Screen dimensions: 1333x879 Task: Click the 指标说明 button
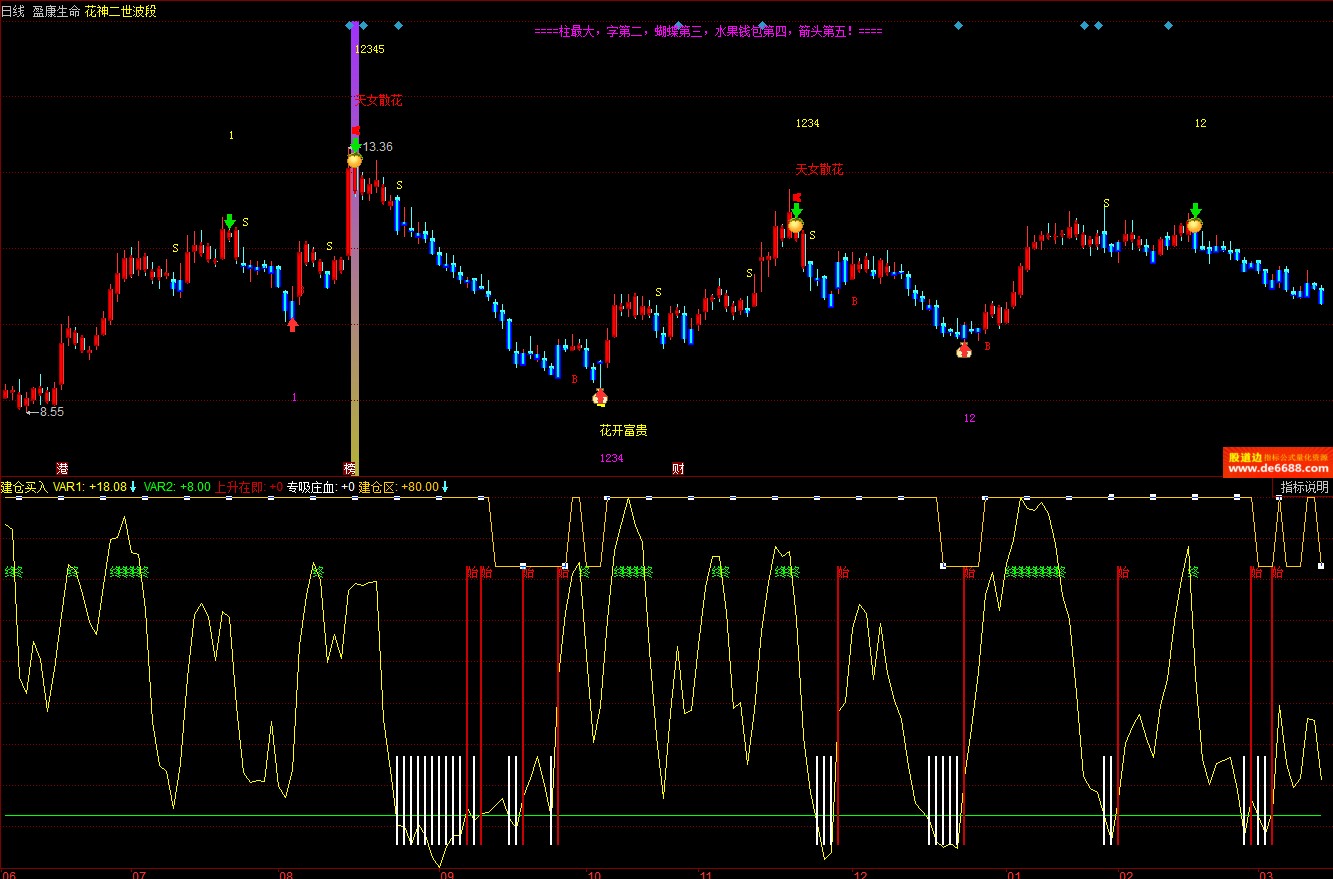click(x=1305, y=487)
